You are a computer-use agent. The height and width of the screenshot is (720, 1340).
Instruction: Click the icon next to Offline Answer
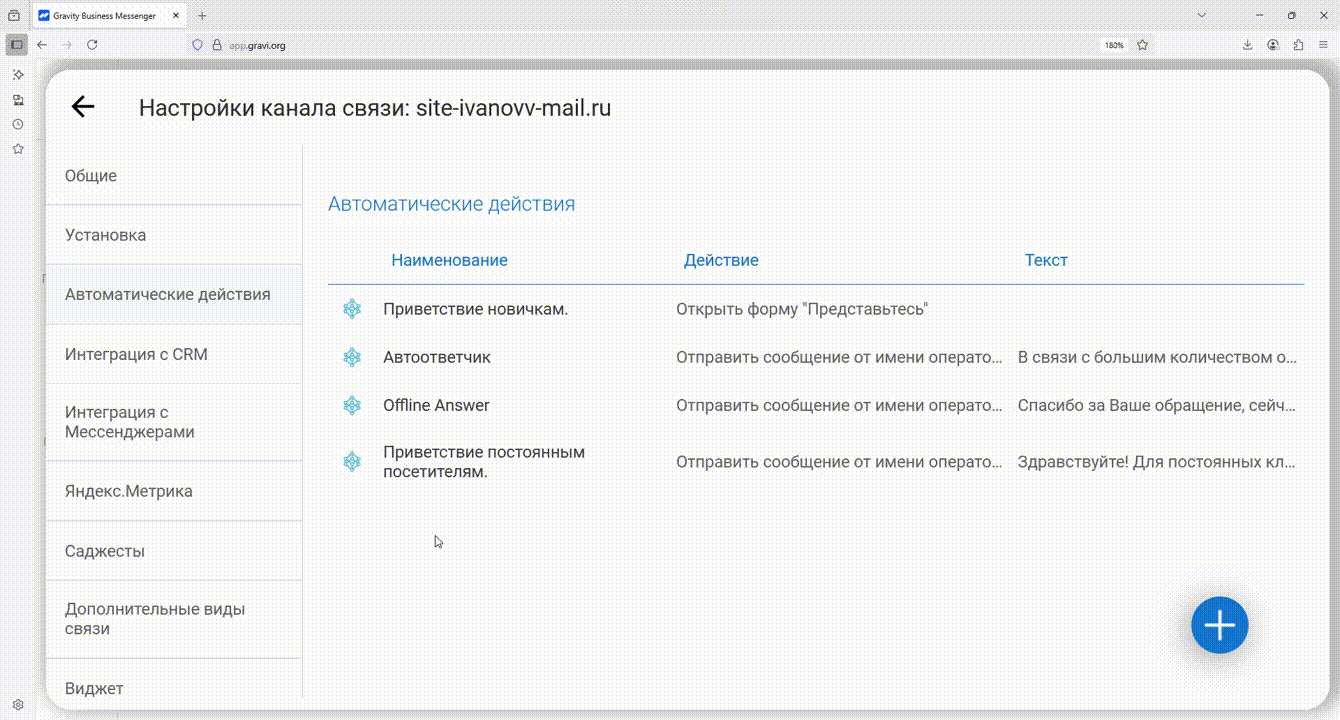pyautogui.click(x=352, y=405)
